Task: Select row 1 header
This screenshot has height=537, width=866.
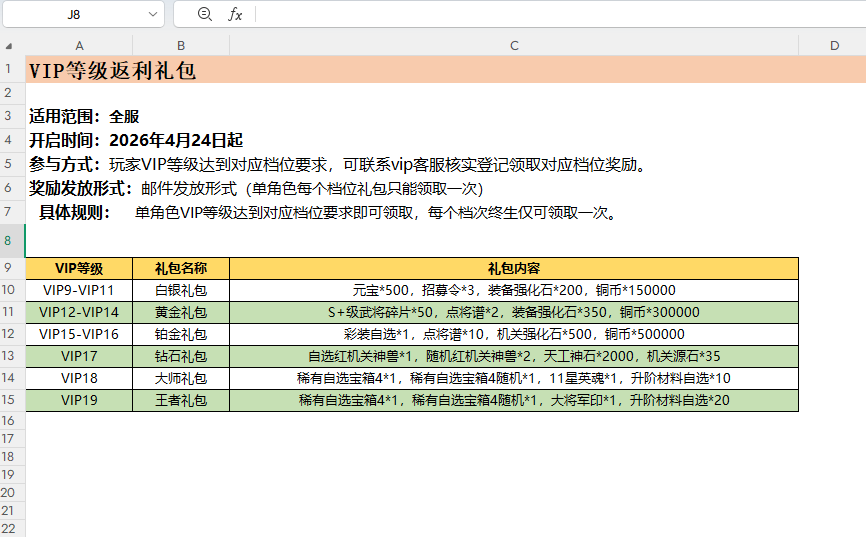Action: point(9,70)
